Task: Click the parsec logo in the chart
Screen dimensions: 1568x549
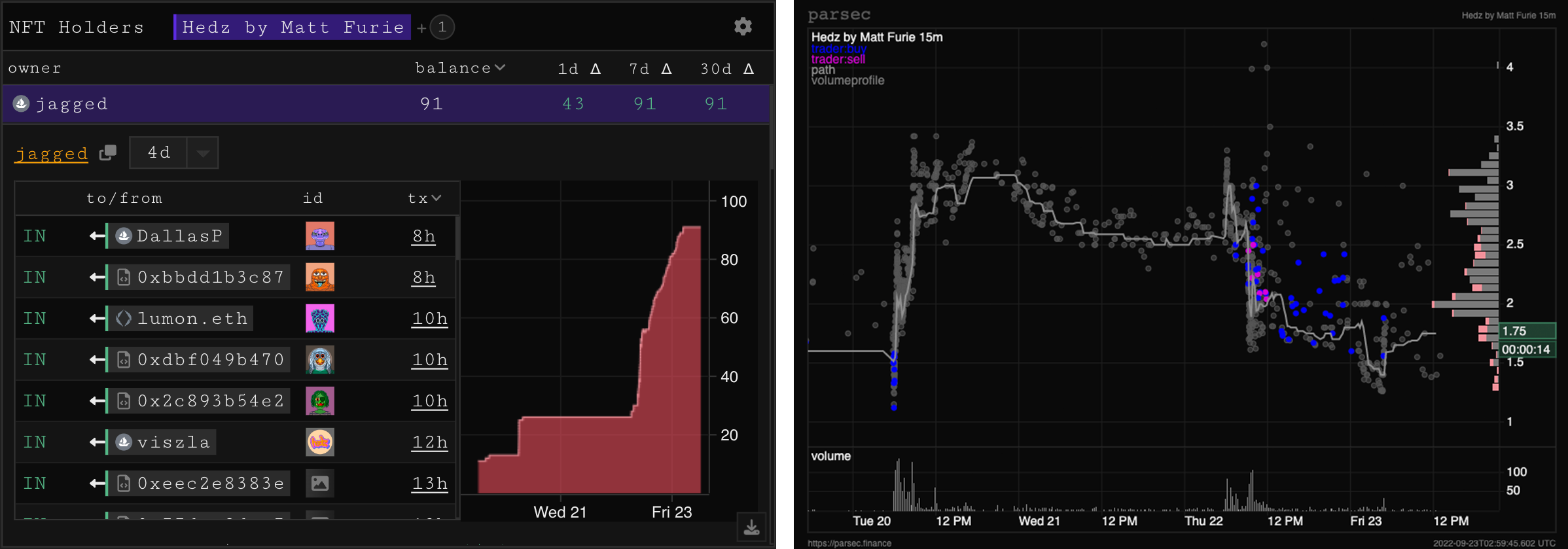Action: (x=839, y=15)
